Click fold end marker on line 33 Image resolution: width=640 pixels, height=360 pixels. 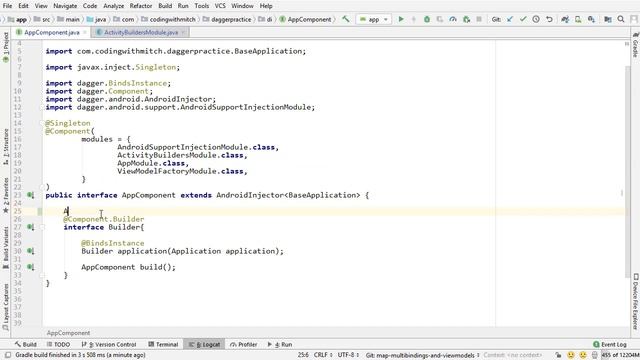pos(42,275)
